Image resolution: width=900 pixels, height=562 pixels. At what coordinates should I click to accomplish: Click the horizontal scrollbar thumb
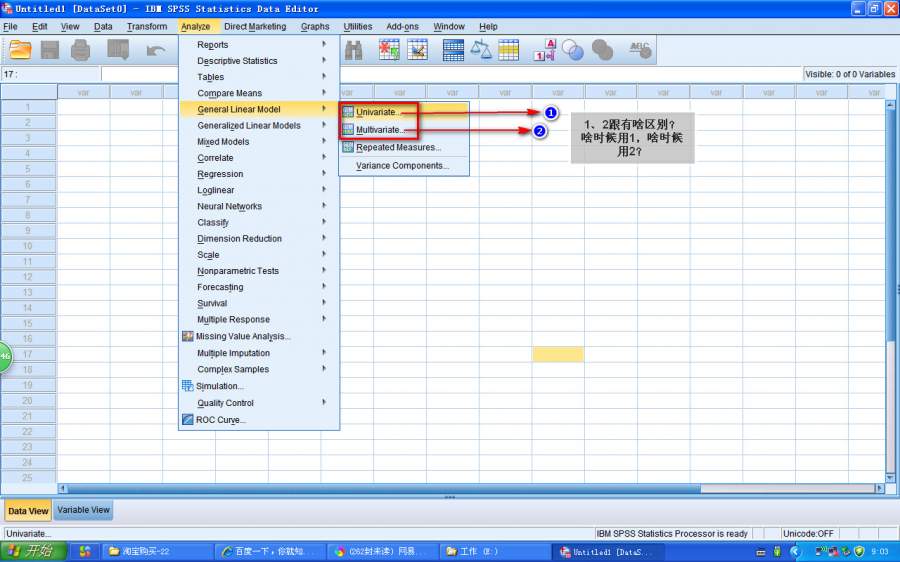[x=385, y=489]
